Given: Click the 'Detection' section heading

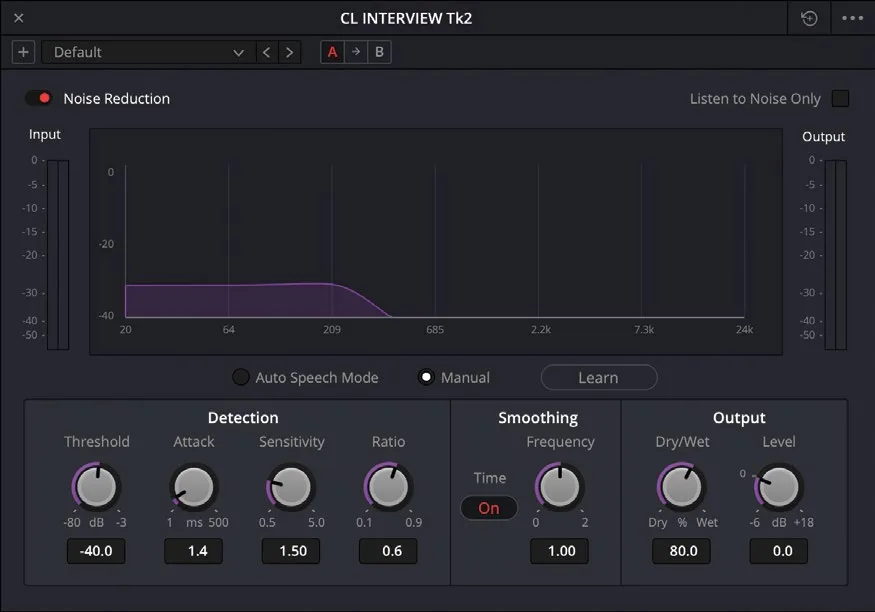Looking at the screenshot, I should click(x=243, y=418).
